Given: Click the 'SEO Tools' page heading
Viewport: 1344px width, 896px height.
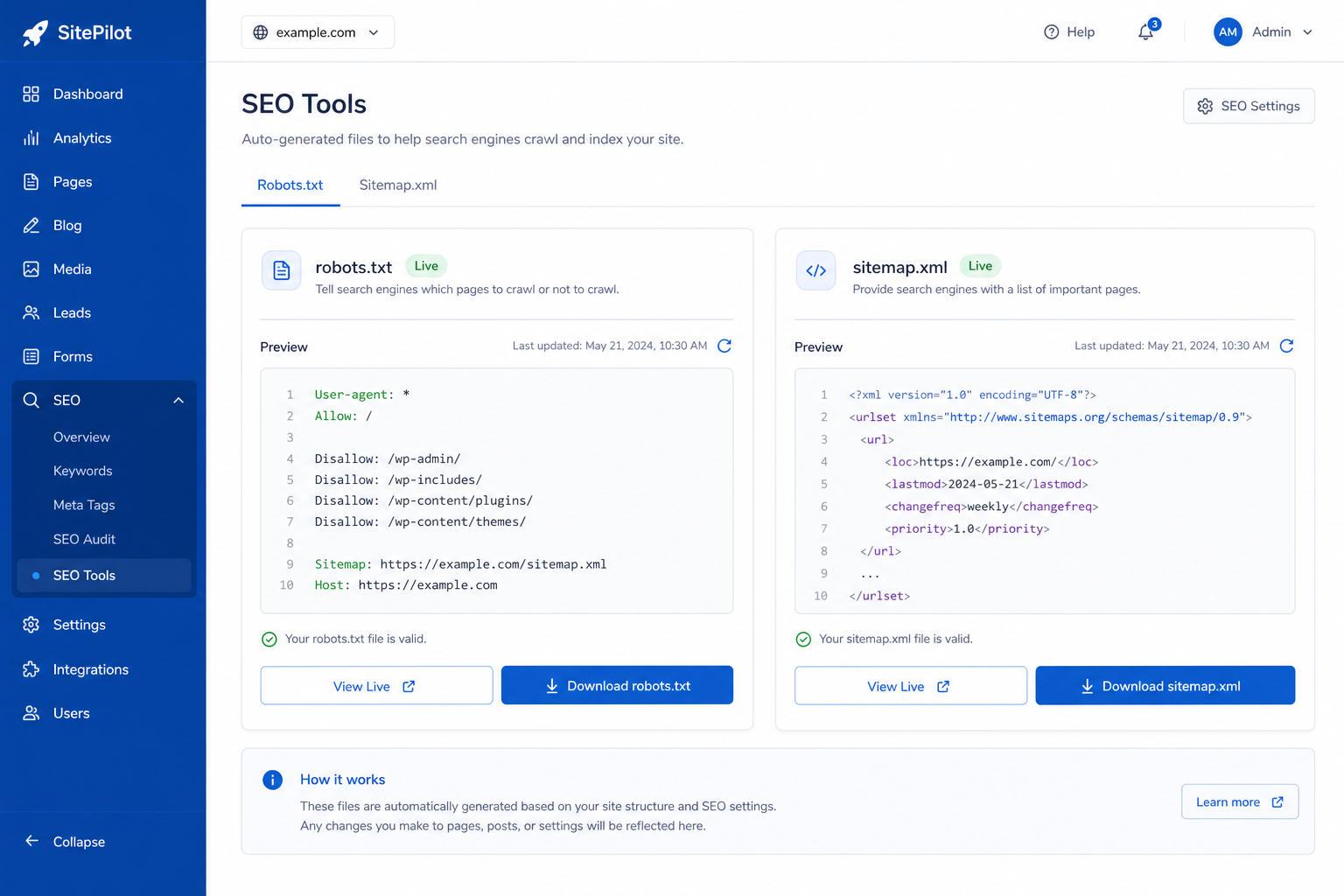Looking at the screenshot, I should click(304, 104).
